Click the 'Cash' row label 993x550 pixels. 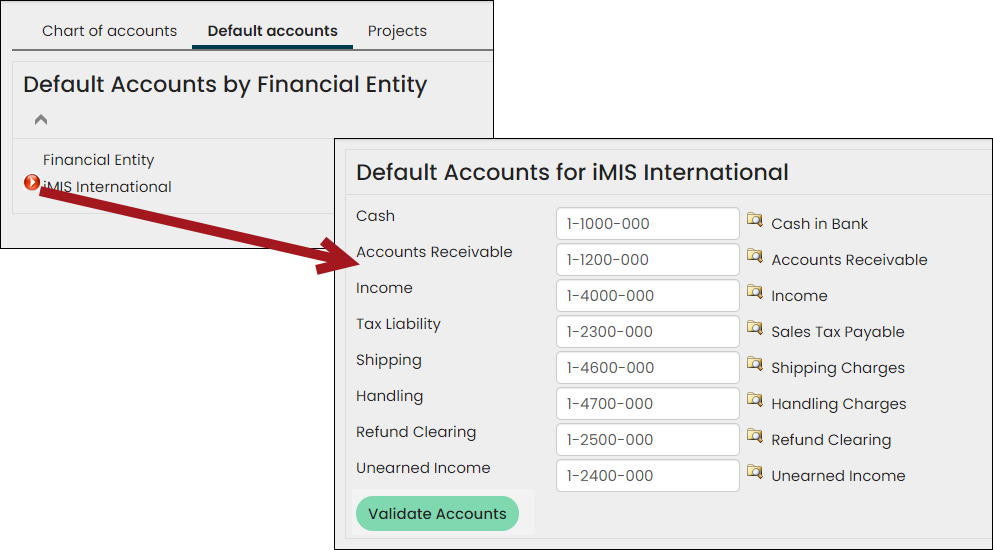tap(376, 216)
